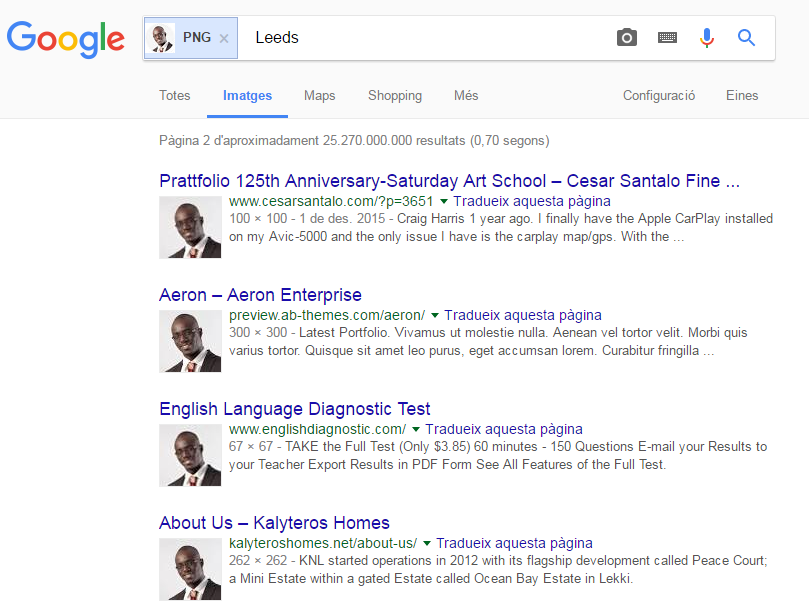This screenshot has height=616, width=809.
Task: Switch to the Totes tab
Action: (174, 95)
